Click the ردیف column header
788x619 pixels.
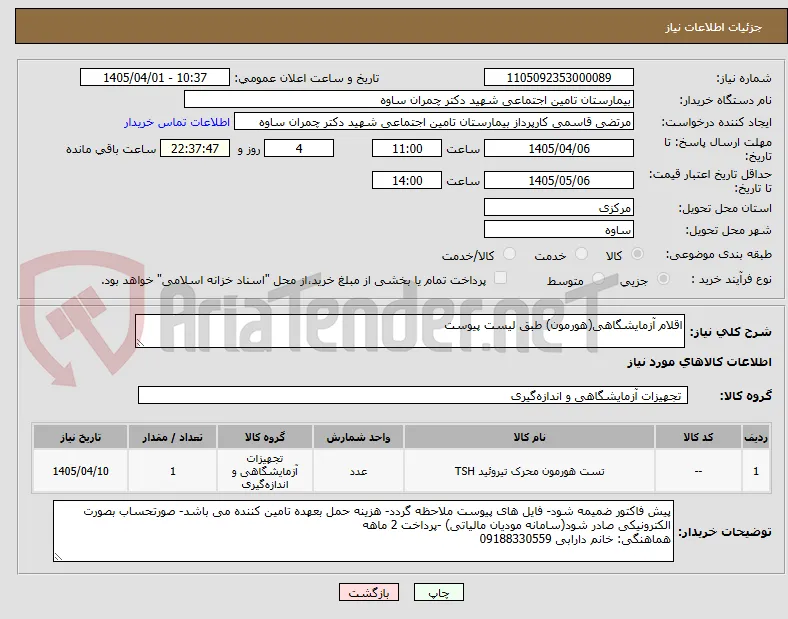click(x=756, y=437)
